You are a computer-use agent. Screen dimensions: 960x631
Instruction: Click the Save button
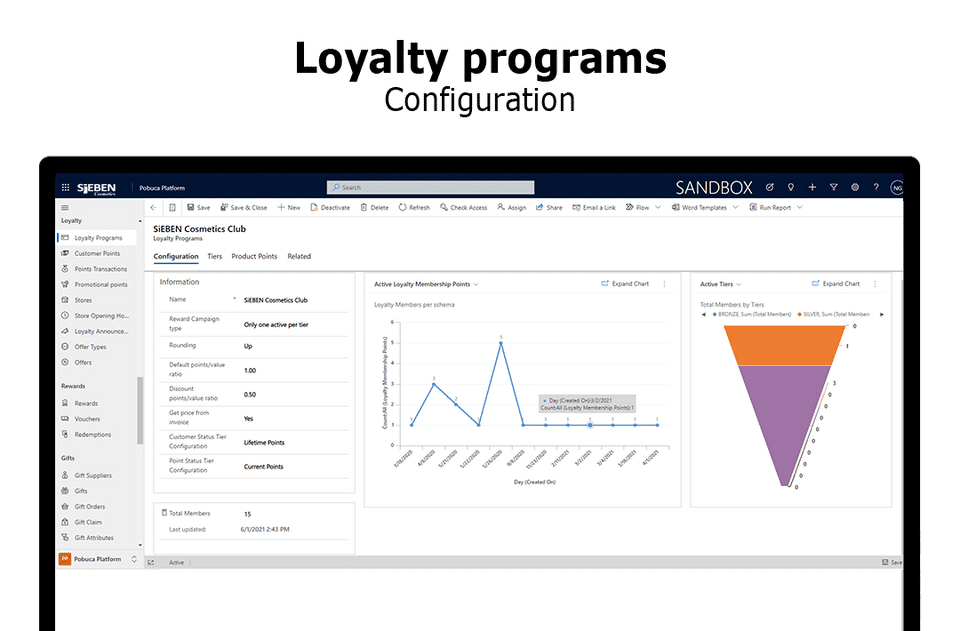198,207
